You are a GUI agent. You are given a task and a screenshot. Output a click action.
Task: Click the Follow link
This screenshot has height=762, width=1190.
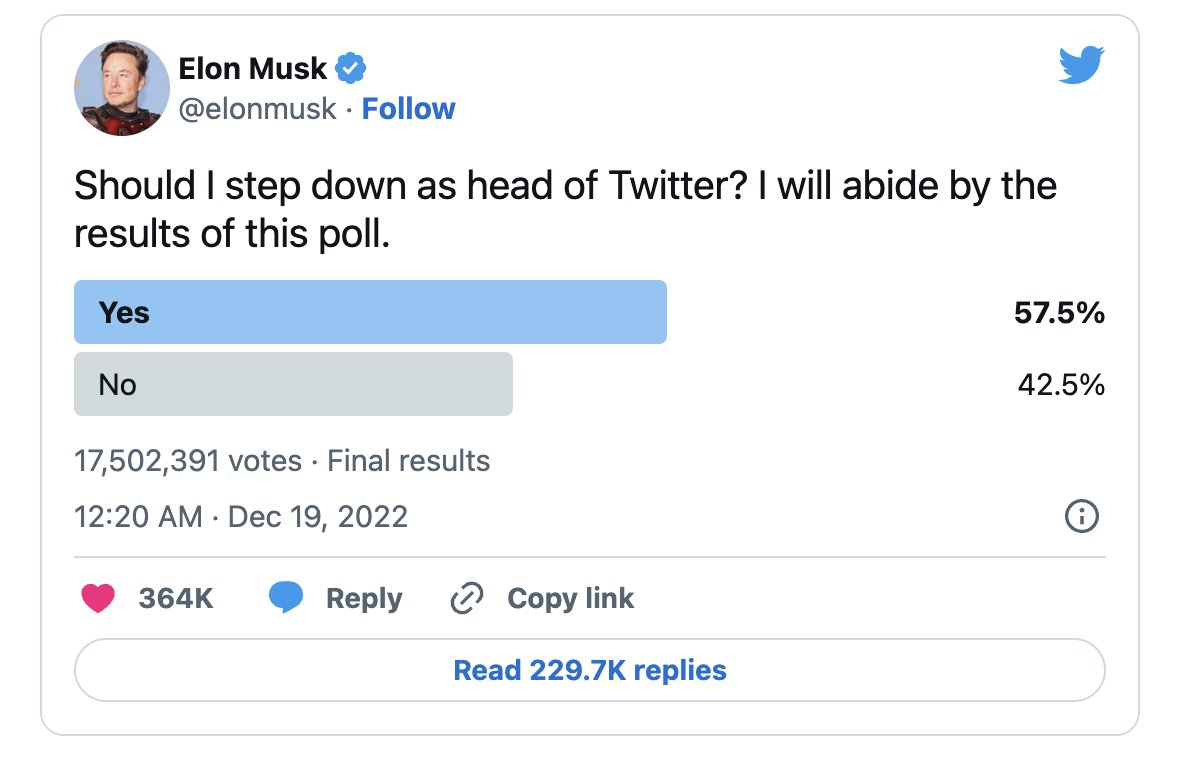tap(408, 108)
